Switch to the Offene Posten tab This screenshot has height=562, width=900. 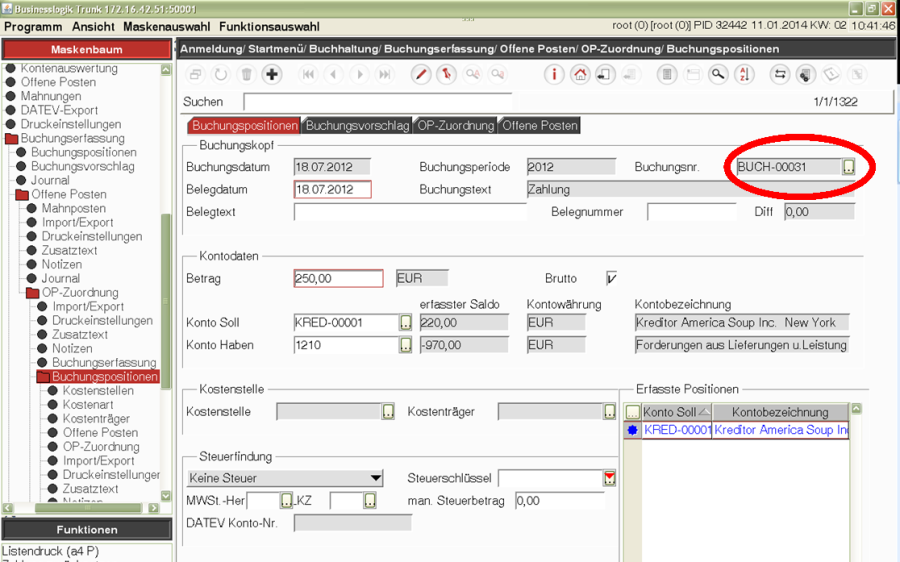tap(539, 126)
